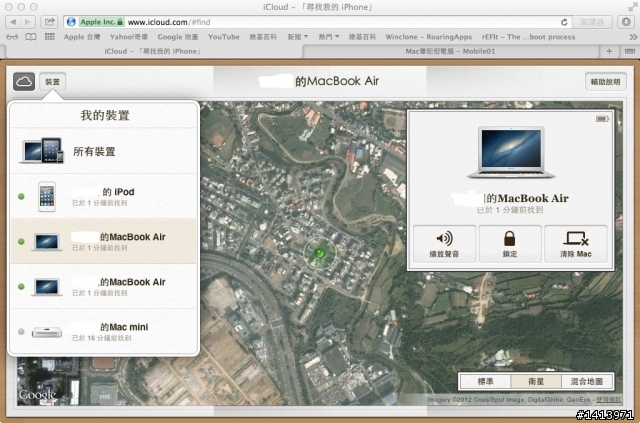Click the Safari share button

[x=49, y=22]
